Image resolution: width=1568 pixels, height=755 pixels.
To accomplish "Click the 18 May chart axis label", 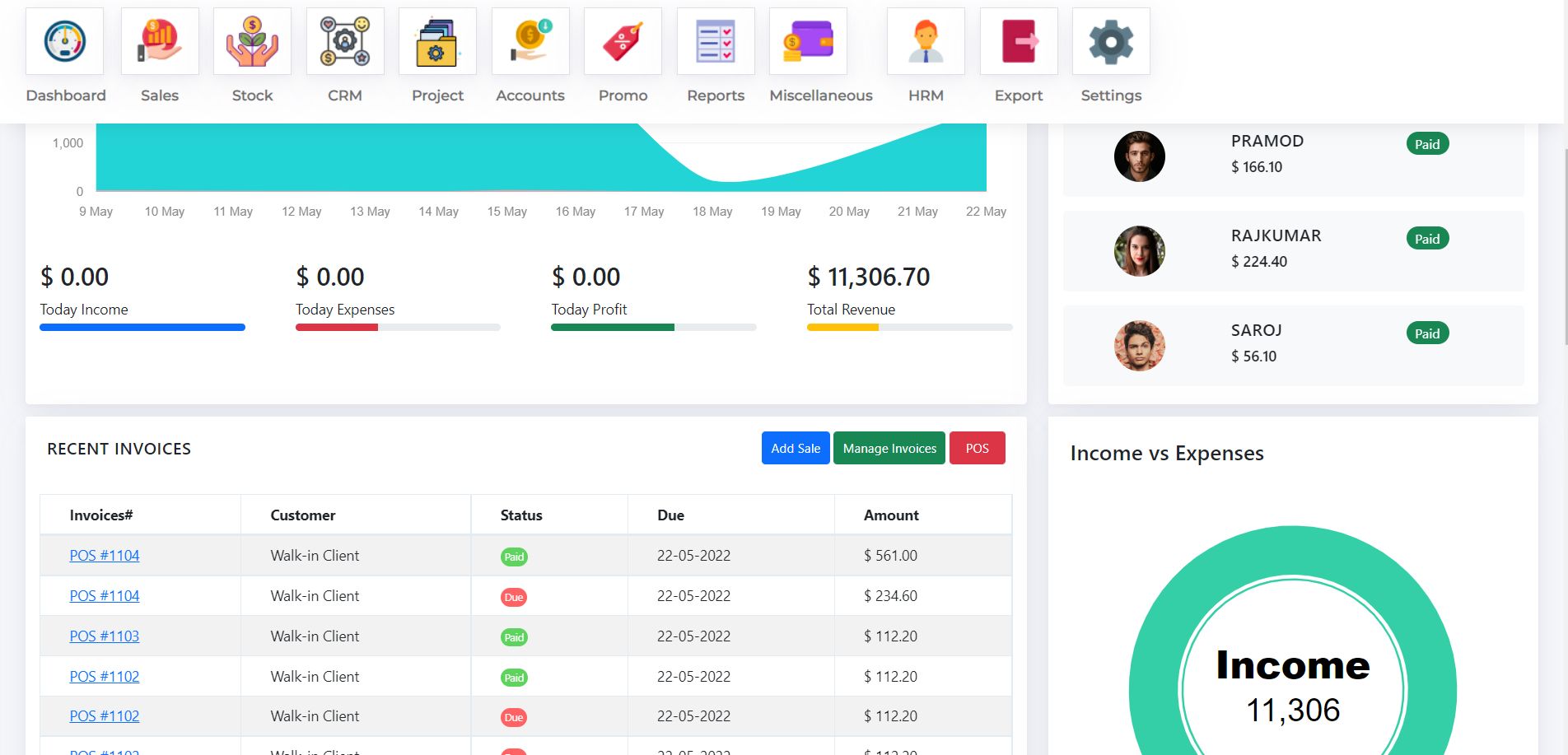I will [712, 212].
